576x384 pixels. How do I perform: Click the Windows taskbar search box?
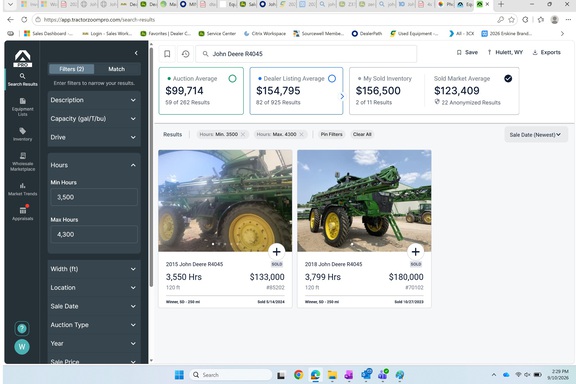pos(231,375)
